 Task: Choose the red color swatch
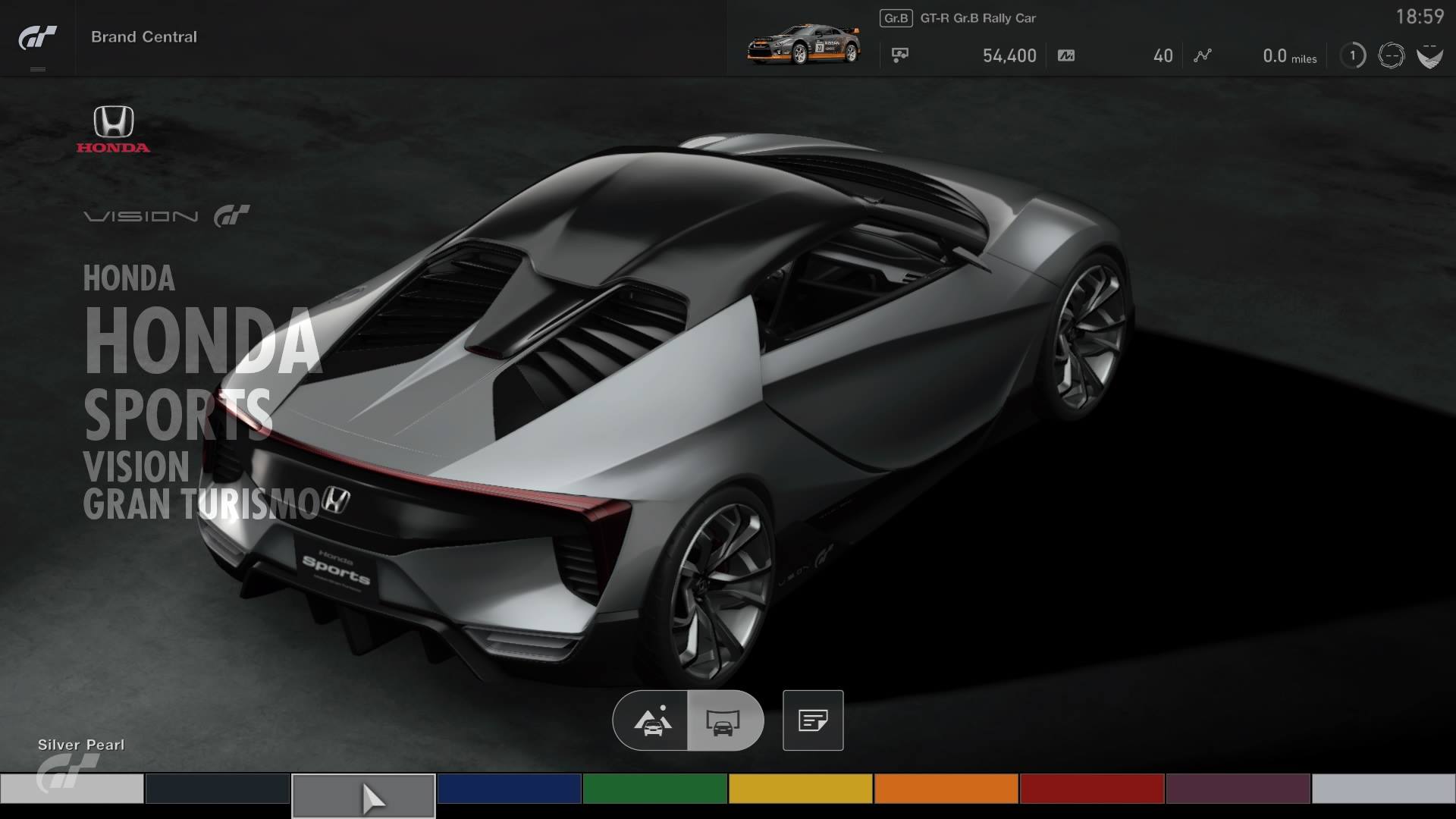[1092, 789]
